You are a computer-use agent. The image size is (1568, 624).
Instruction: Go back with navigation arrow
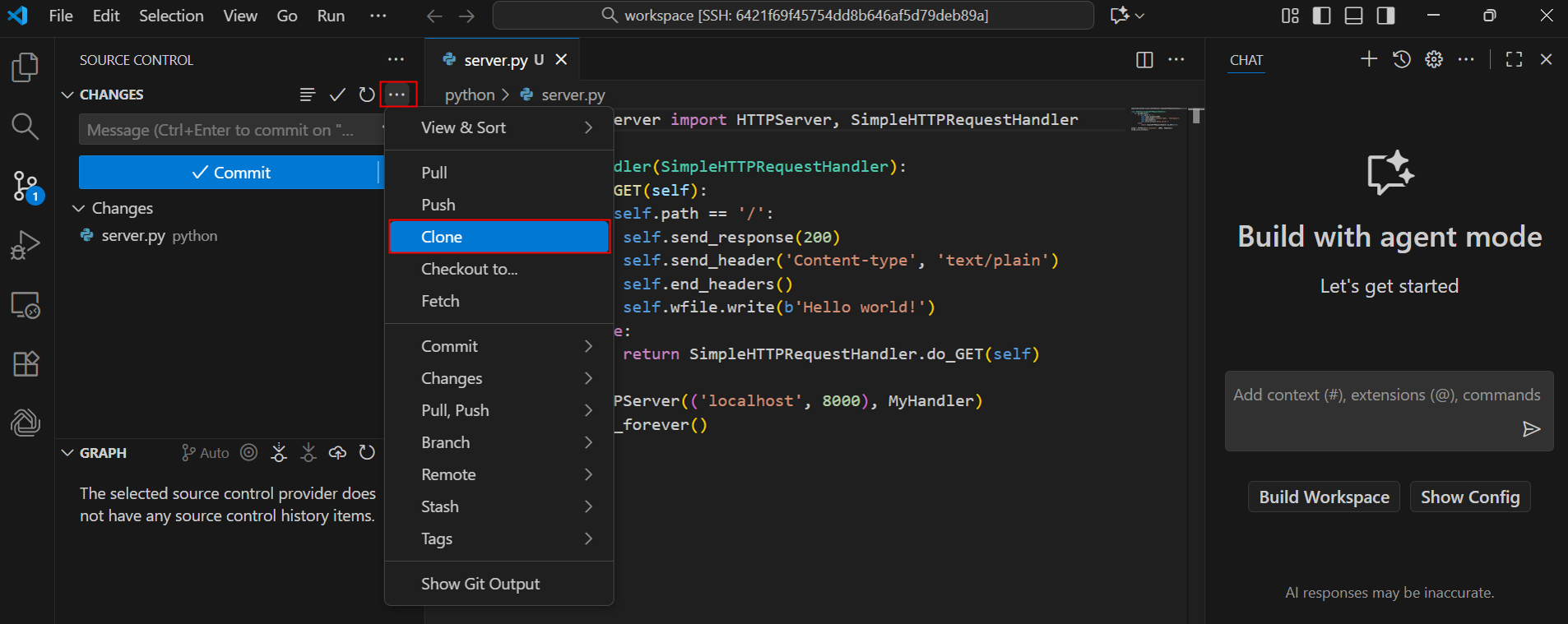click(x=434, y=16)
